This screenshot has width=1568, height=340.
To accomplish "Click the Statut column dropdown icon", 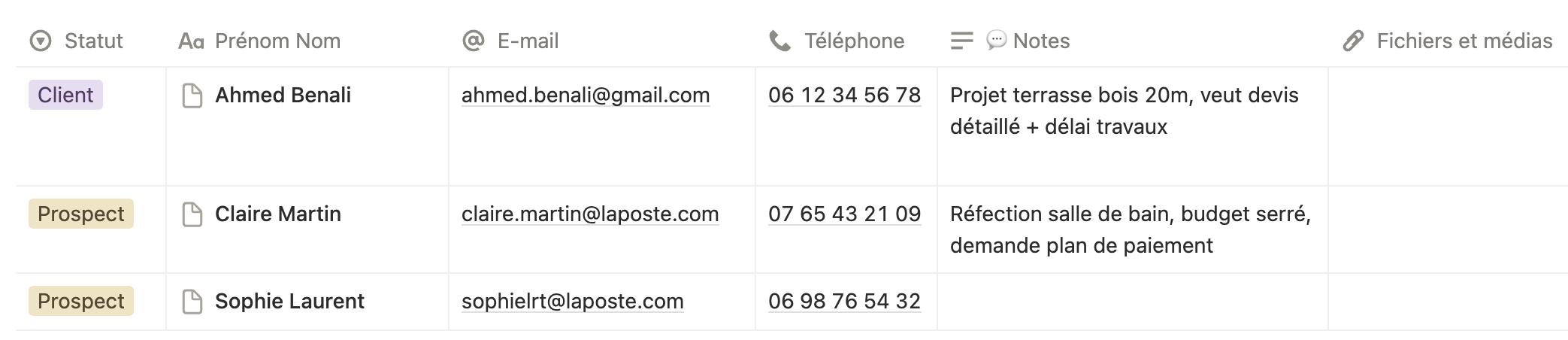I will pyautogui.click(x=41, y=41).
